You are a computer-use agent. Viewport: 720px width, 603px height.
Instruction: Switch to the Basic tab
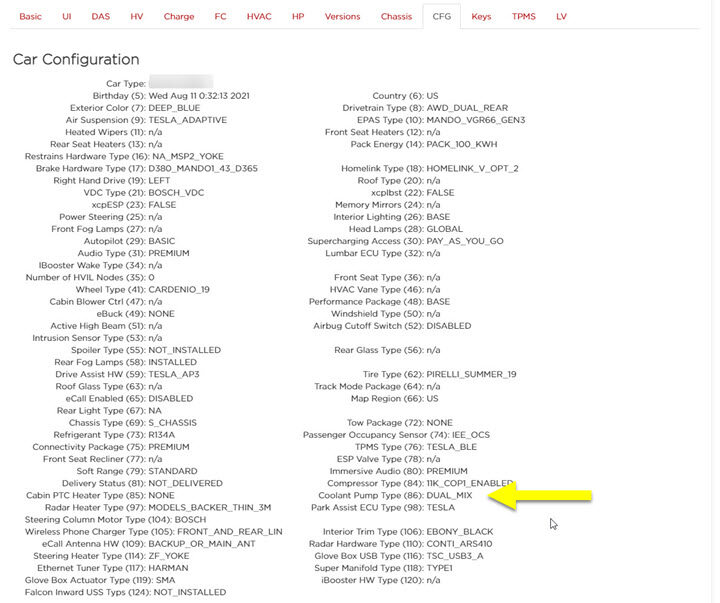[31, 17]
